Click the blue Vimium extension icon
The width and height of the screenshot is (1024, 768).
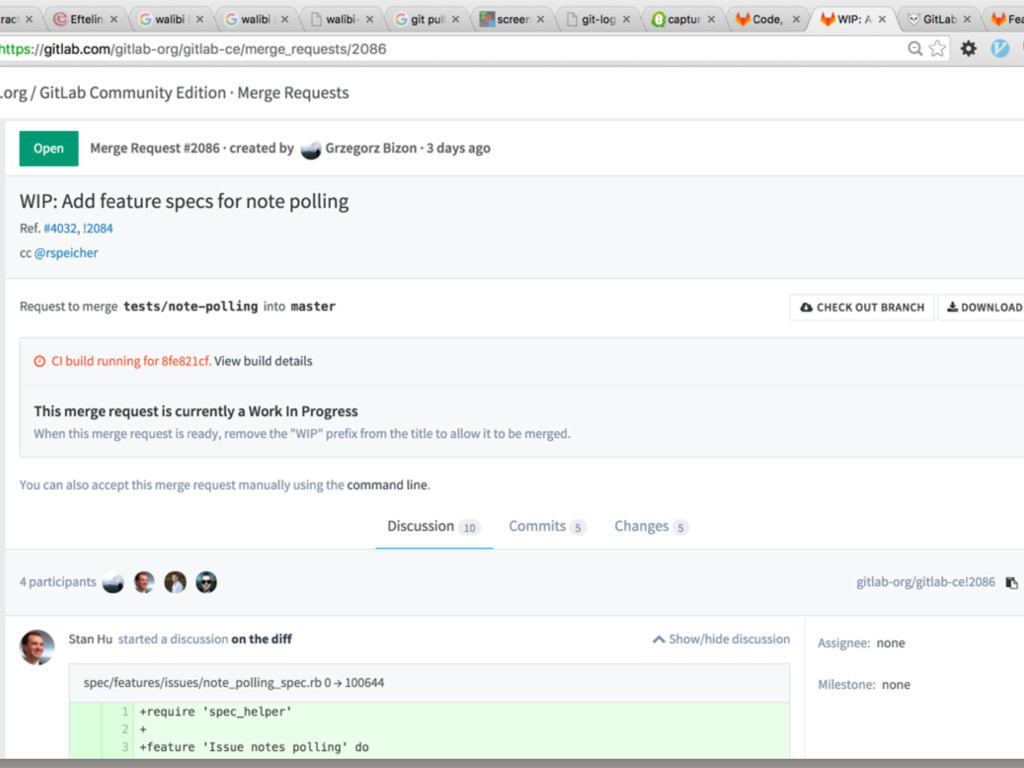(999, 48)
